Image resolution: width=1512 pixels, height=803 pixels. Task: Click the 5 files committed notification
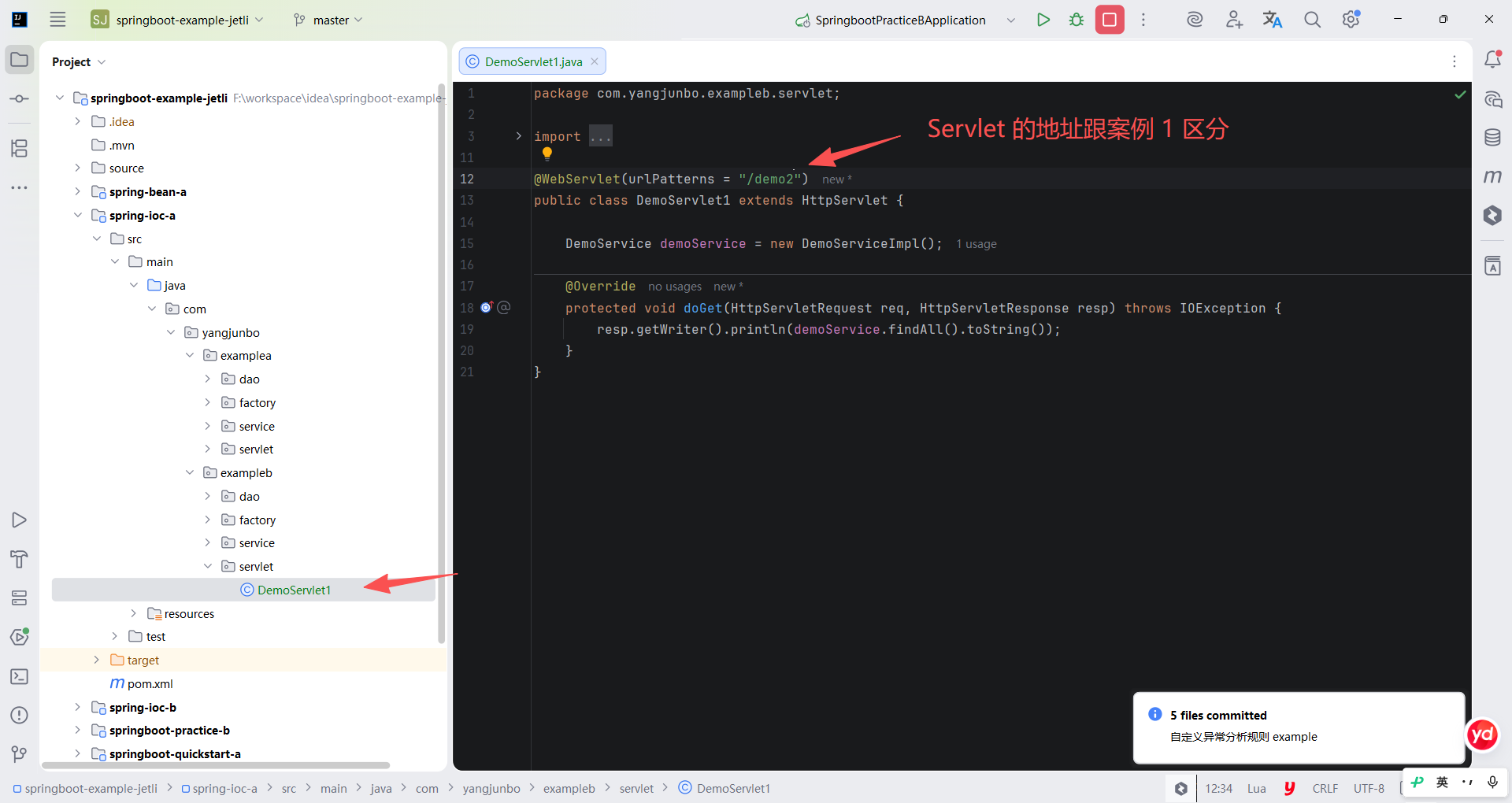[x=1299, y=727]
